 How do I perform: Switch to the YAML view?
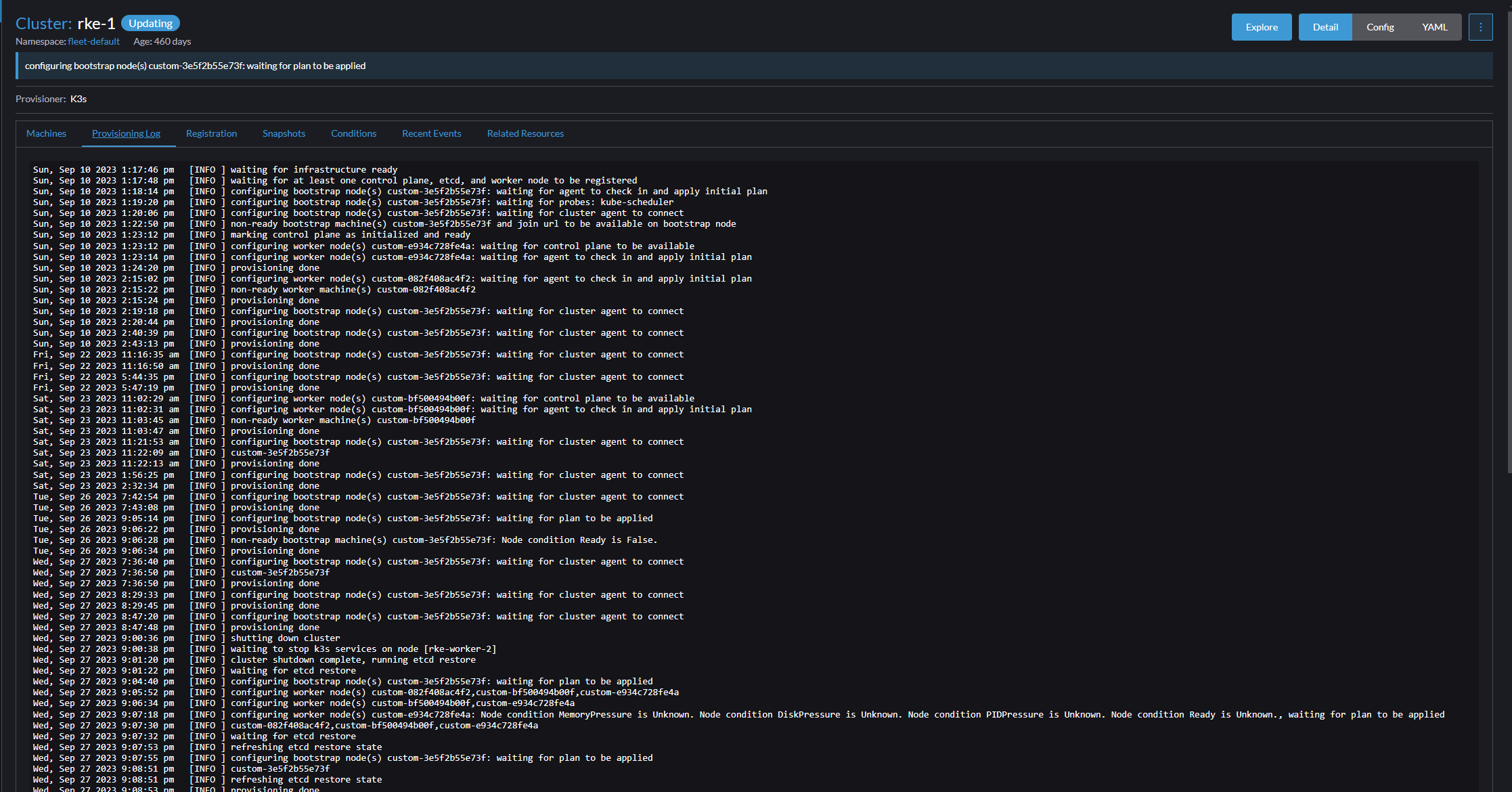click(1434, 27)
